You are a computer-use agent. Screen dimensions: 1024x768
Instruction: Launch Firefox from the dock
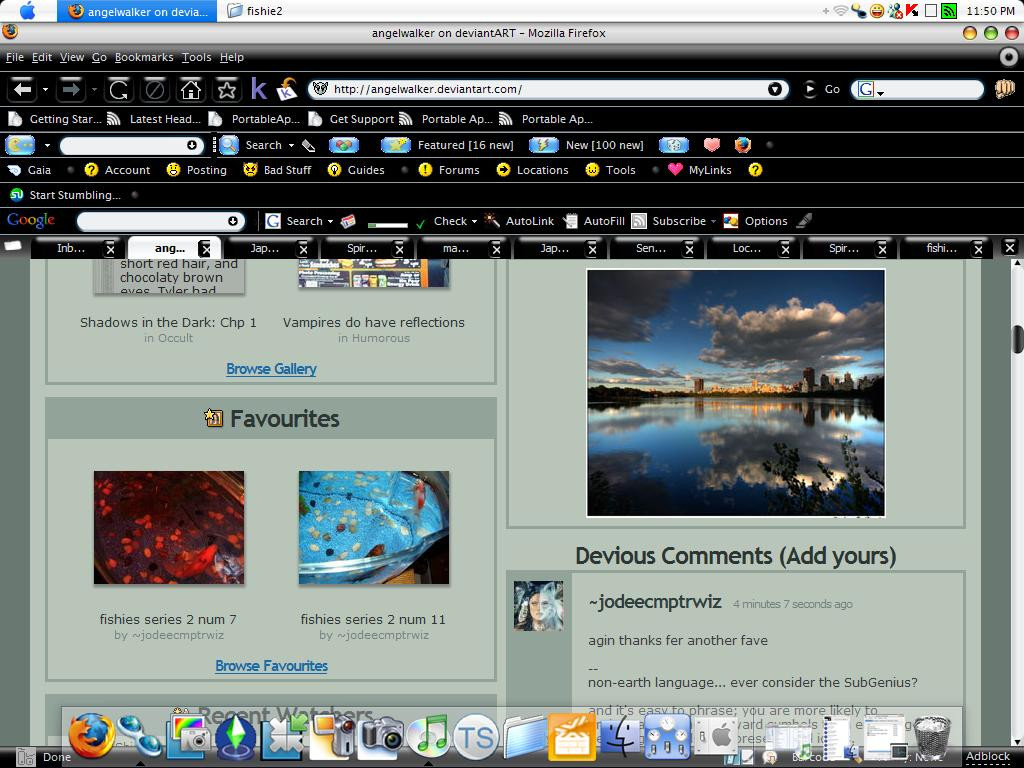pyautogui.click(x=91, y=736)
